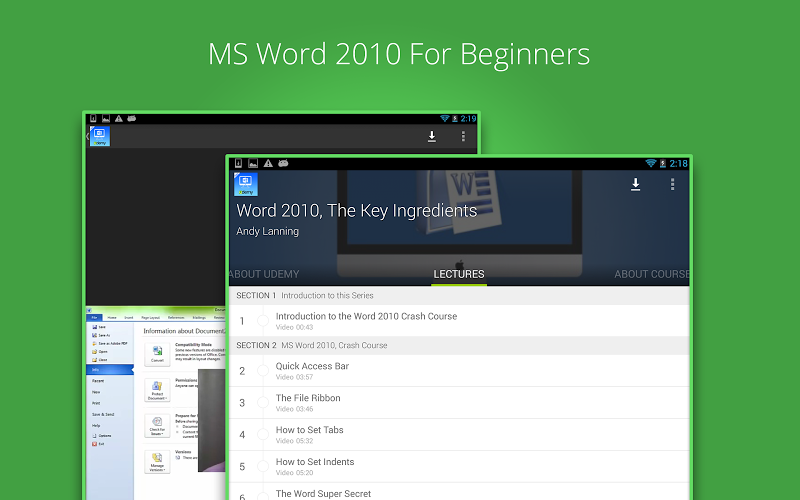
Task: Click the Exit icon in Word backstage menu
Action: [94, 444]
